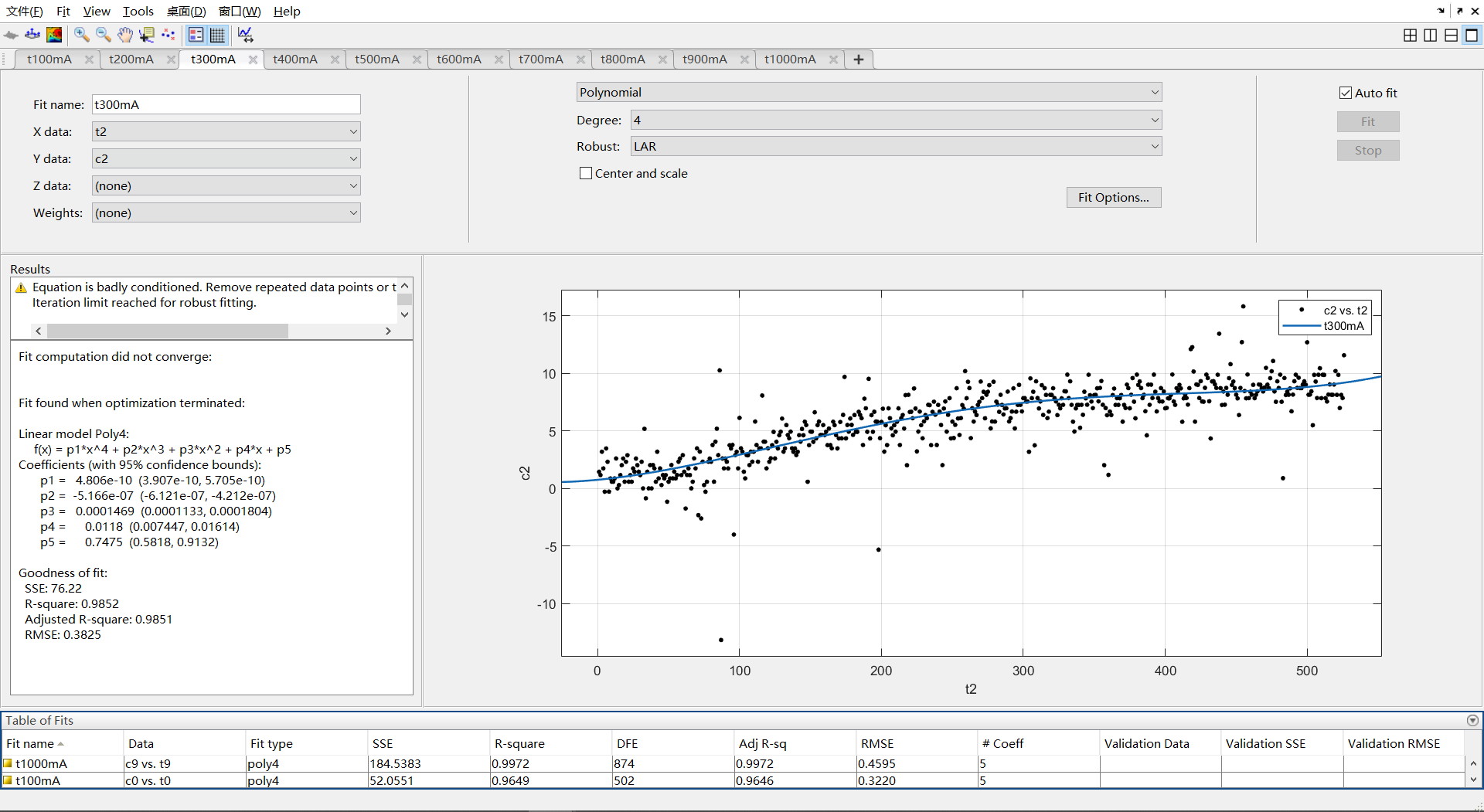Close the t500mA fit tab
The image size is (1484, 812).
click(x=417, y=59)
